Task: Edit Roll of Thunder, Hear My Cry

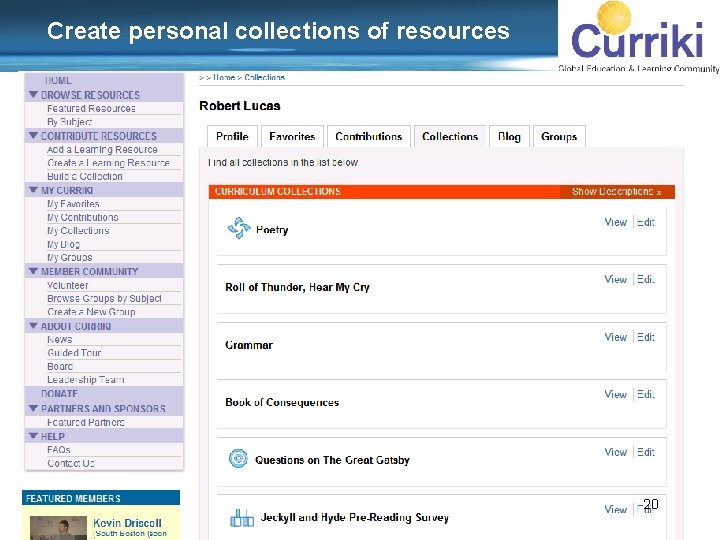Action: pos(646,279)
